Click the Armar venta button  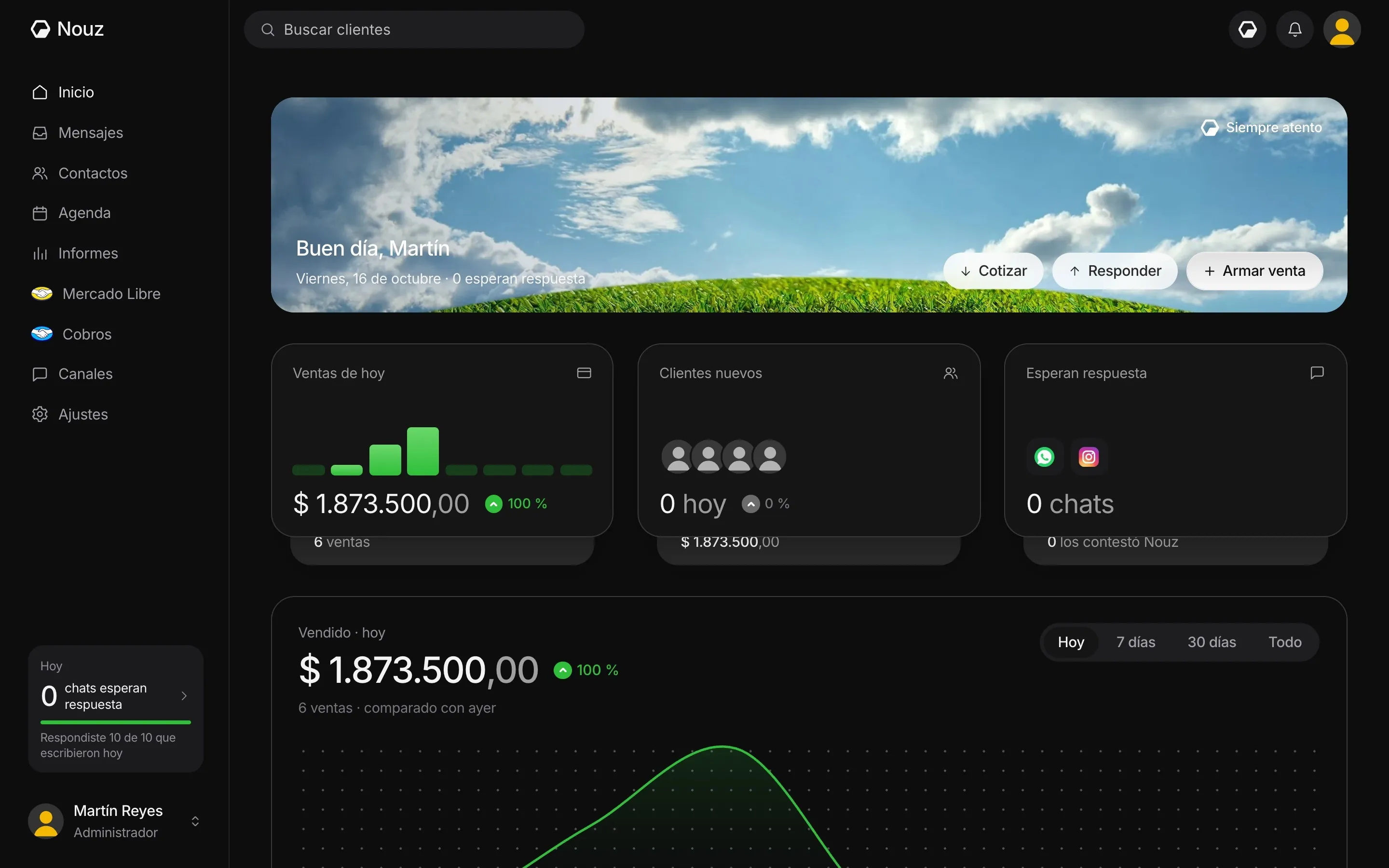(1255, 271)
